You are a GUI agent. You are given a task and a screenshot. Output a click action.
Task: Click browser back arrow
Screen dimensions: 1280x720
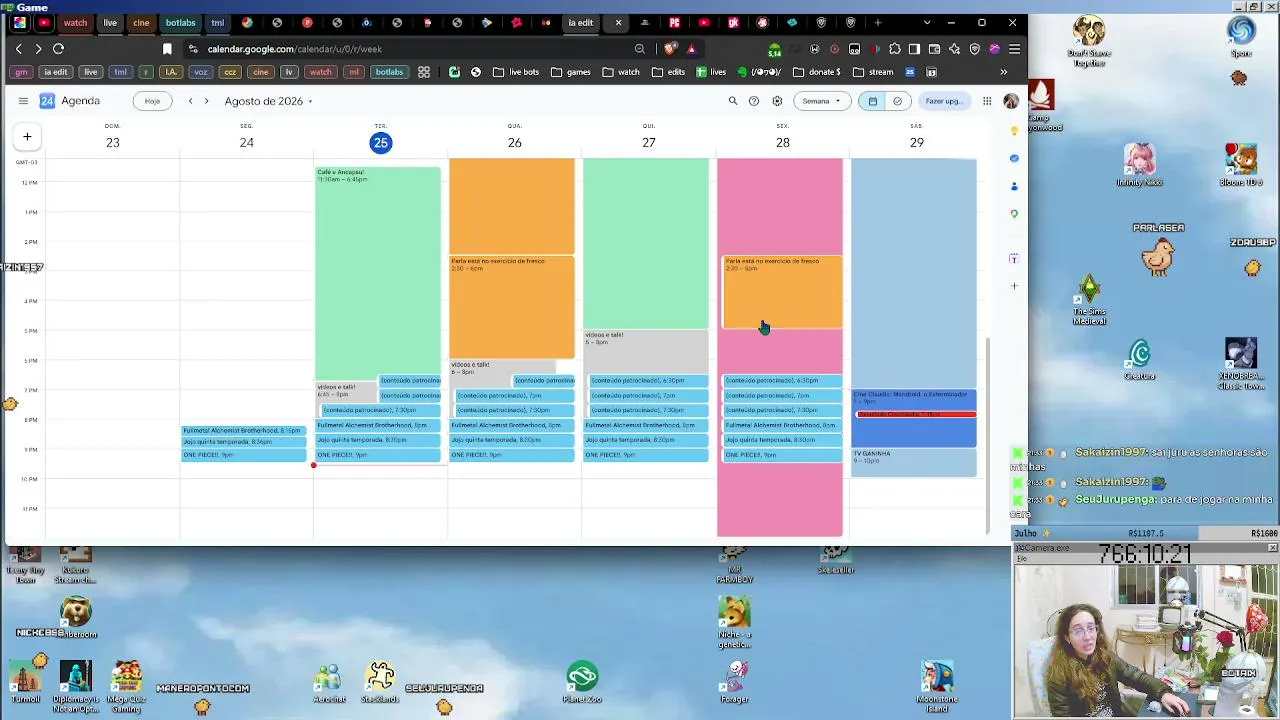[x=18, y=49]
